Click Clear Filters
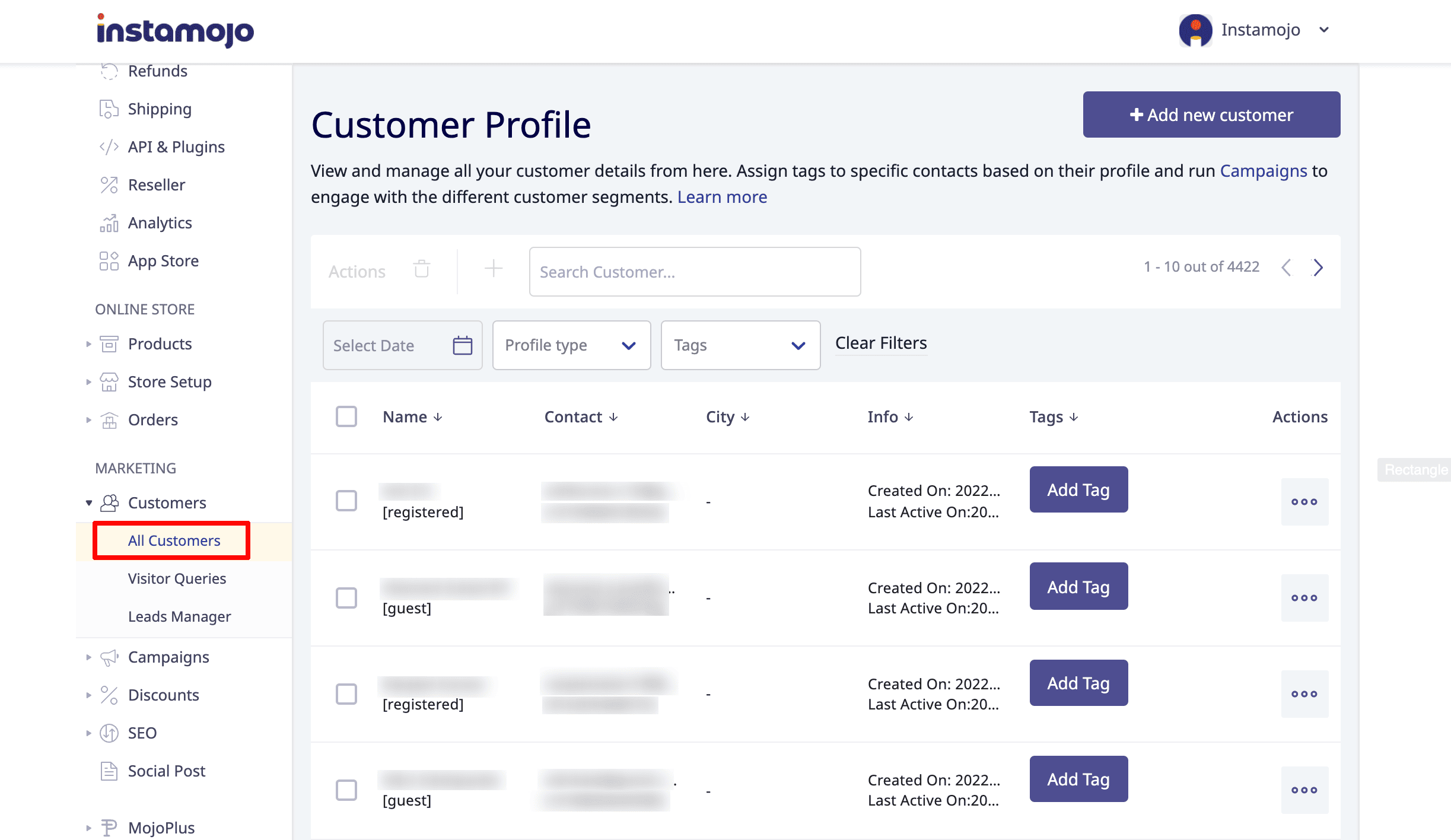 [x=881, y=343]
